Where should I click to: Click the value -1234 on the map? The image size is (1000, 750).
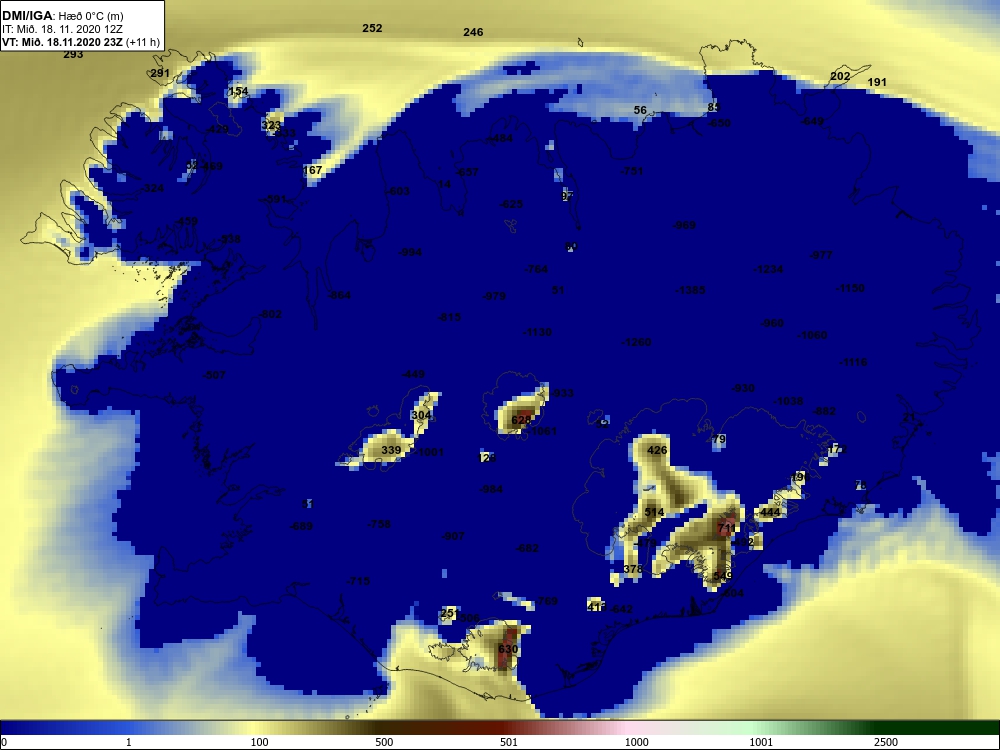(768, 269)
